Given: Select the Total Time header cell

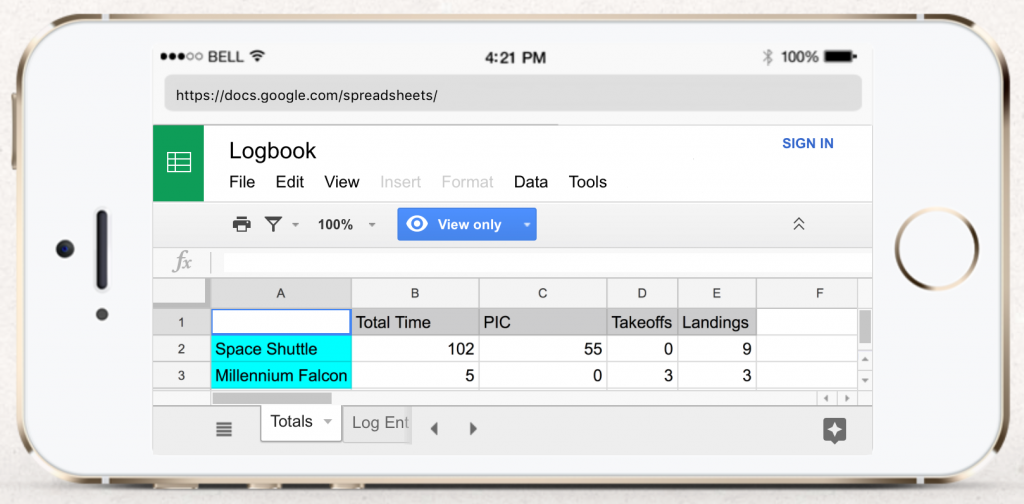Looking at the screenshot, I should click(415, 322).
